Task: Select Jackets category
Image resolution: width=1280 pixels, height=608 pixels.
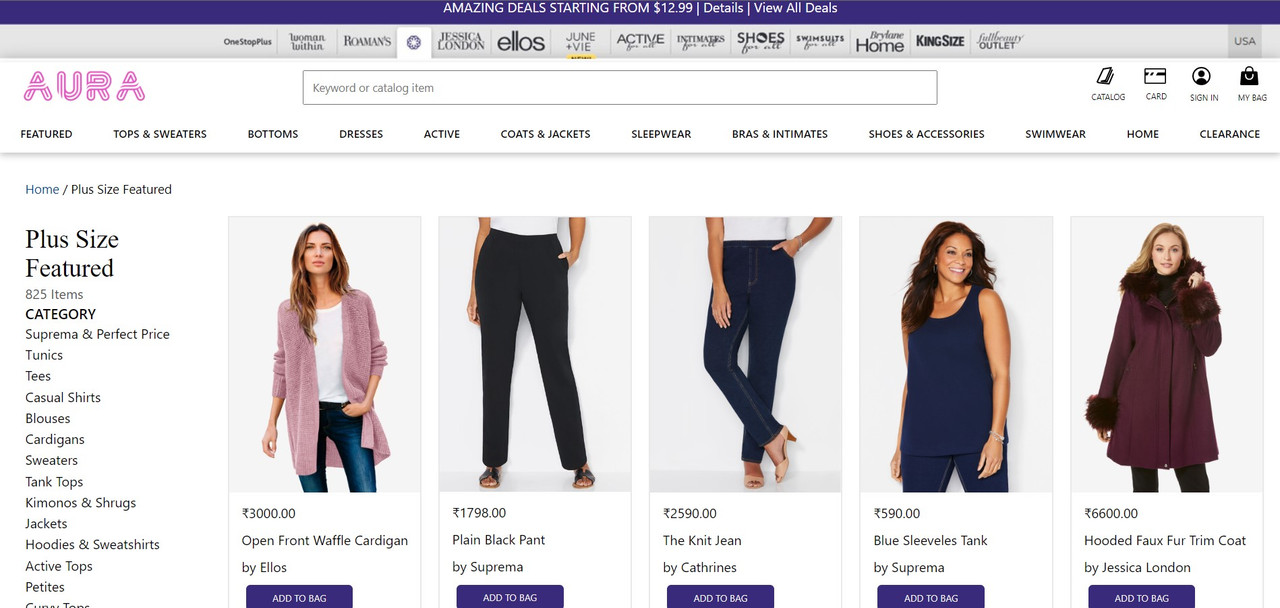Action: 46,524
